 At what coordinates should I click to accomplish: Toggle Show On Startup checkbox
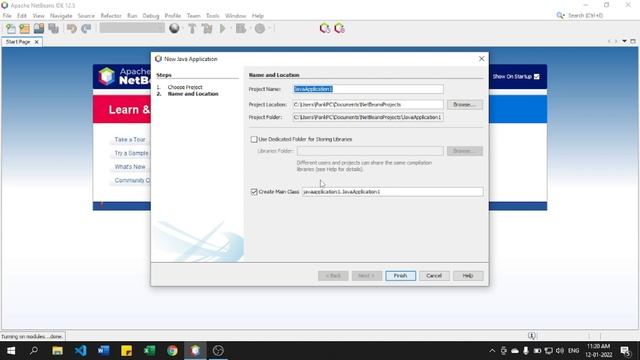(x=537, y=77)
